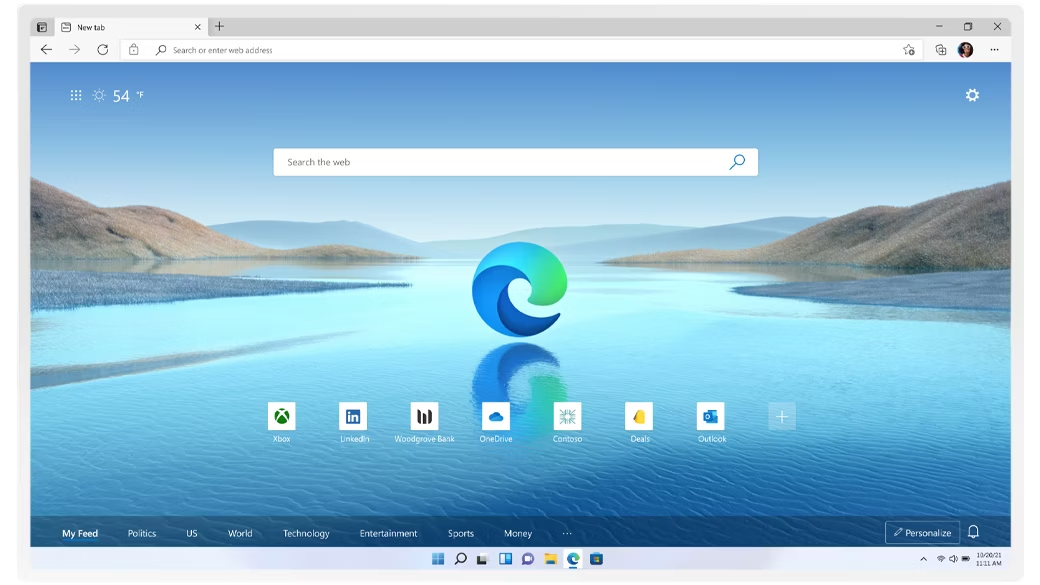Image resolution: width=1040 pixels, height=585 pixels.
Task: Open the Outlook quick link tile
Action: pyautogui.click(x=711, y=416)
